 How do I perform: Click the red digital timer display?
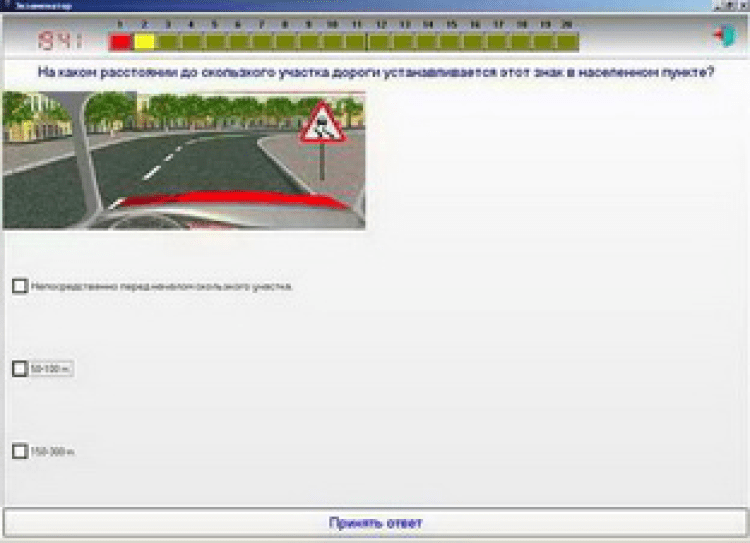[x=60, y=42]
